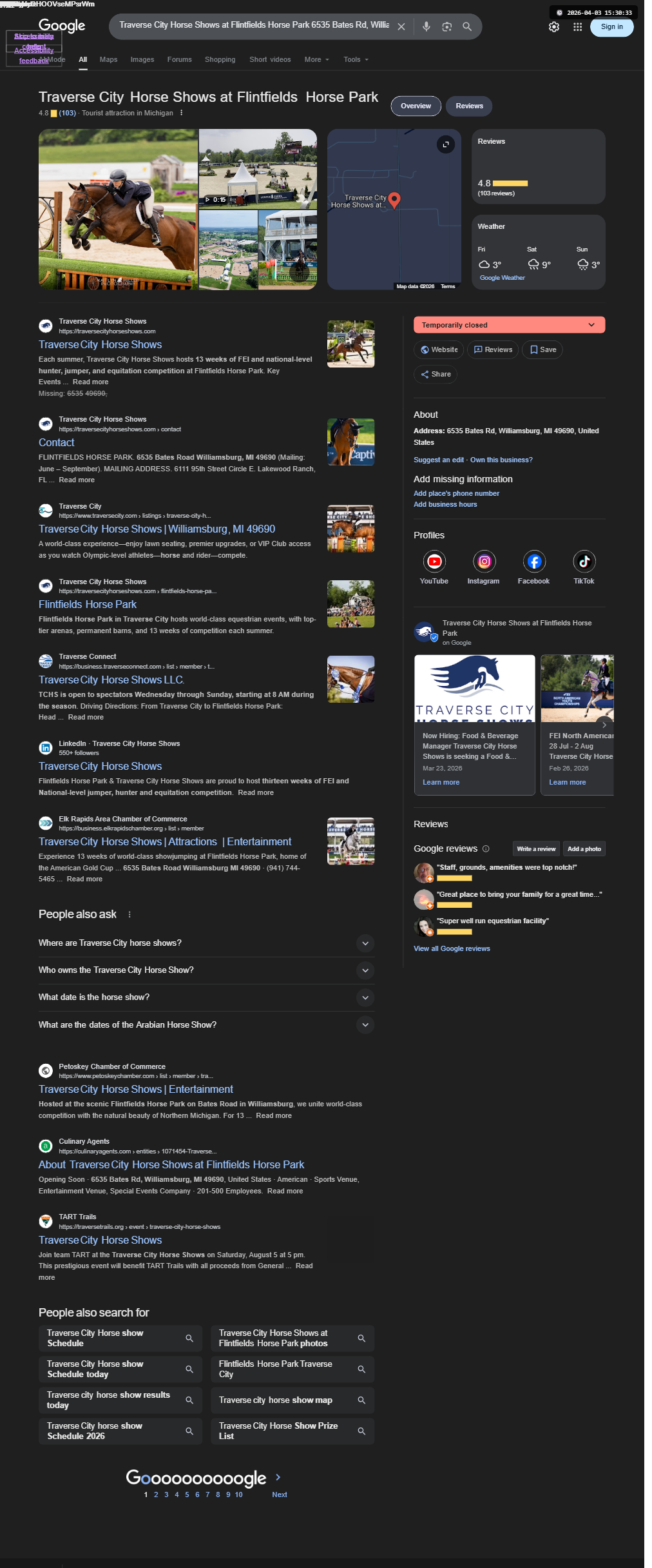This screenshot has width=652, height=1568.
Task: Switch to the Shopping tab
Action: [x=220, y=59]
